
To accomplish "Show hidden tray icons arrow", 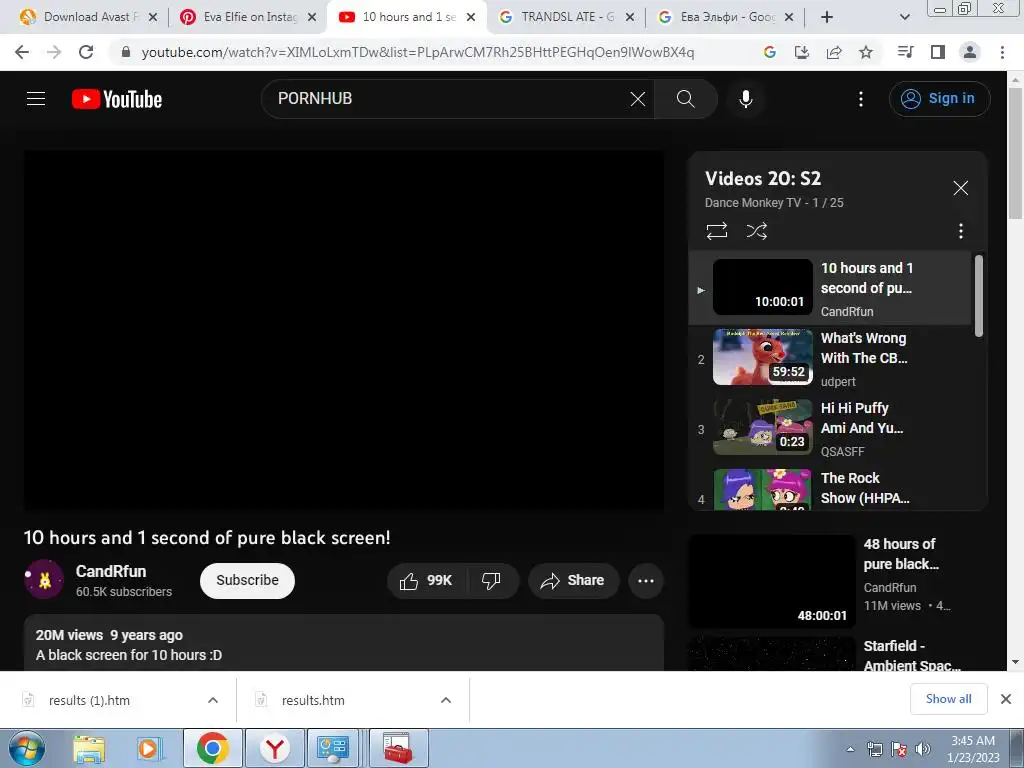I will tap(850, 749).
